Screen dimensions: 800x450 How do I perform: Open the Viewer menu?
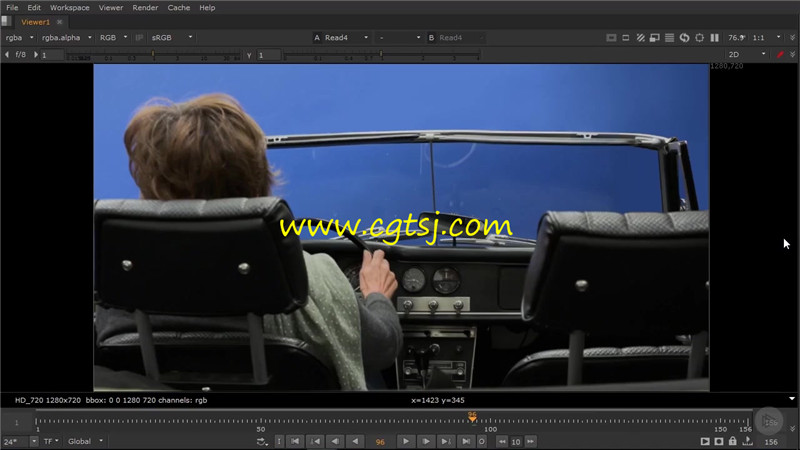111,8
